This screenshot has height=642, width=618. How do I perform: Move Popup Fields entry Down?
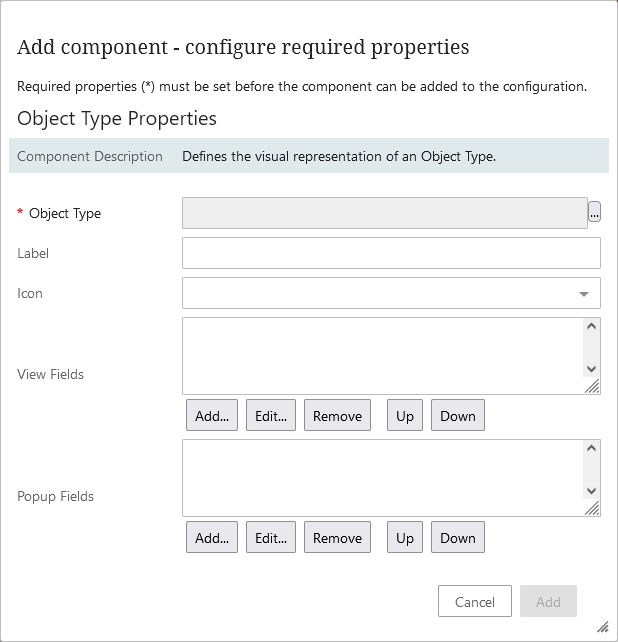[x=458, y=538]
